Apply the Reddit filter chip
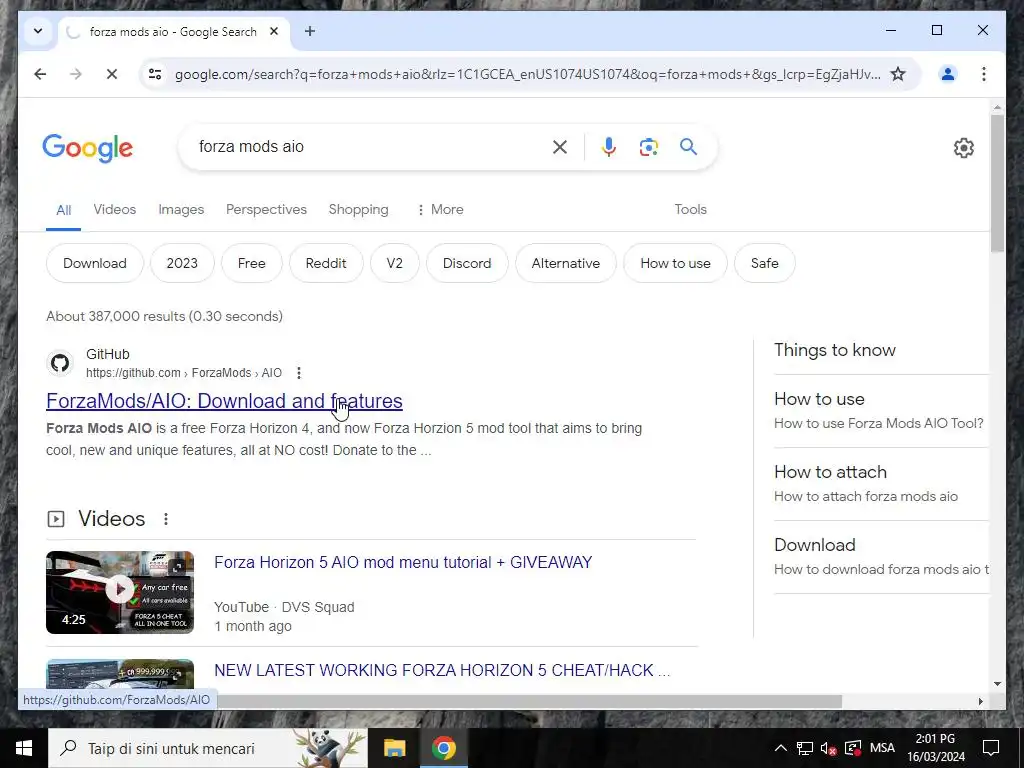The image size is (1024, 768). pos(326,263)
